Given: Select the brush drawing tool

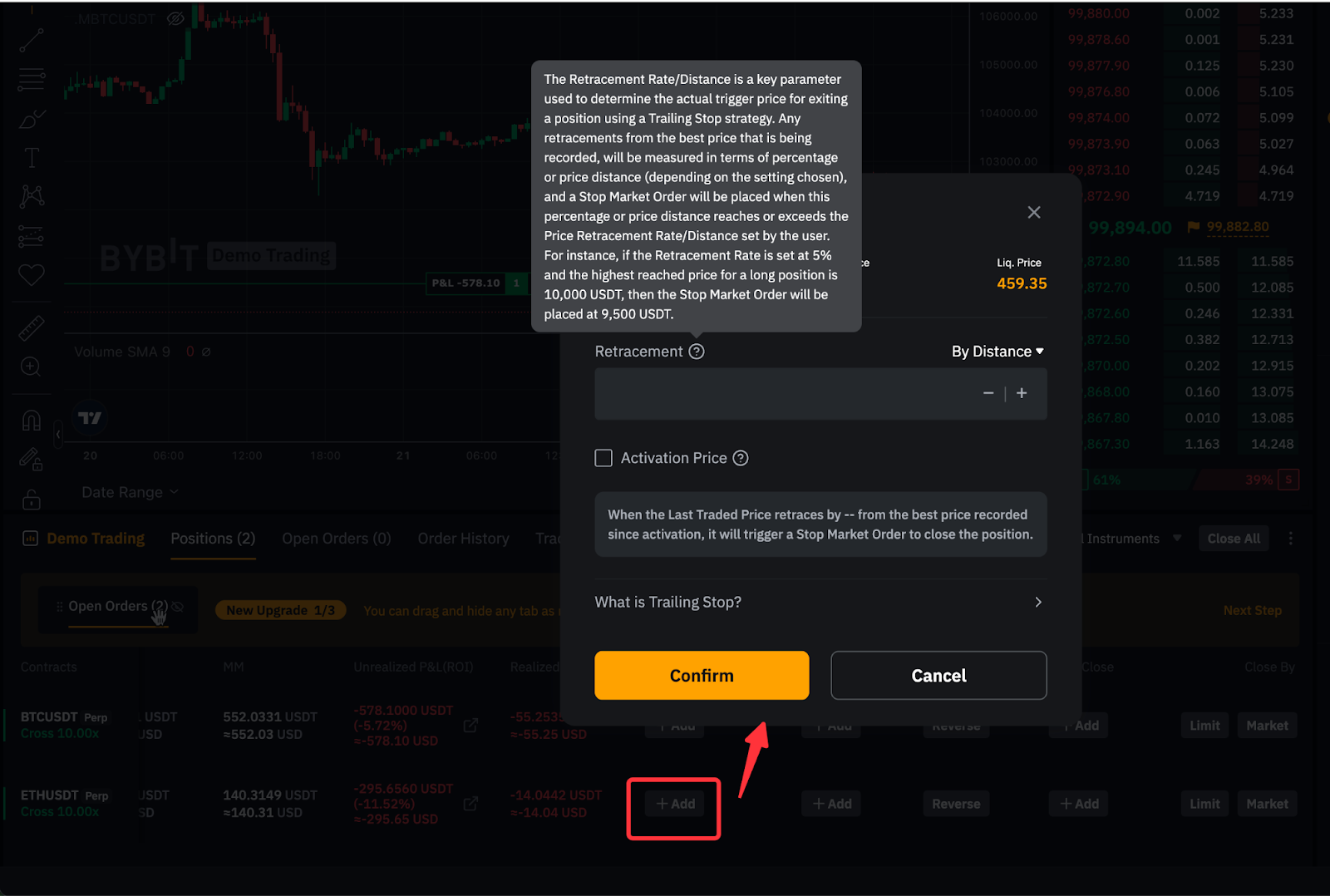Looking at the screenshot, I should pyautogui.click(x=32, y=120).
